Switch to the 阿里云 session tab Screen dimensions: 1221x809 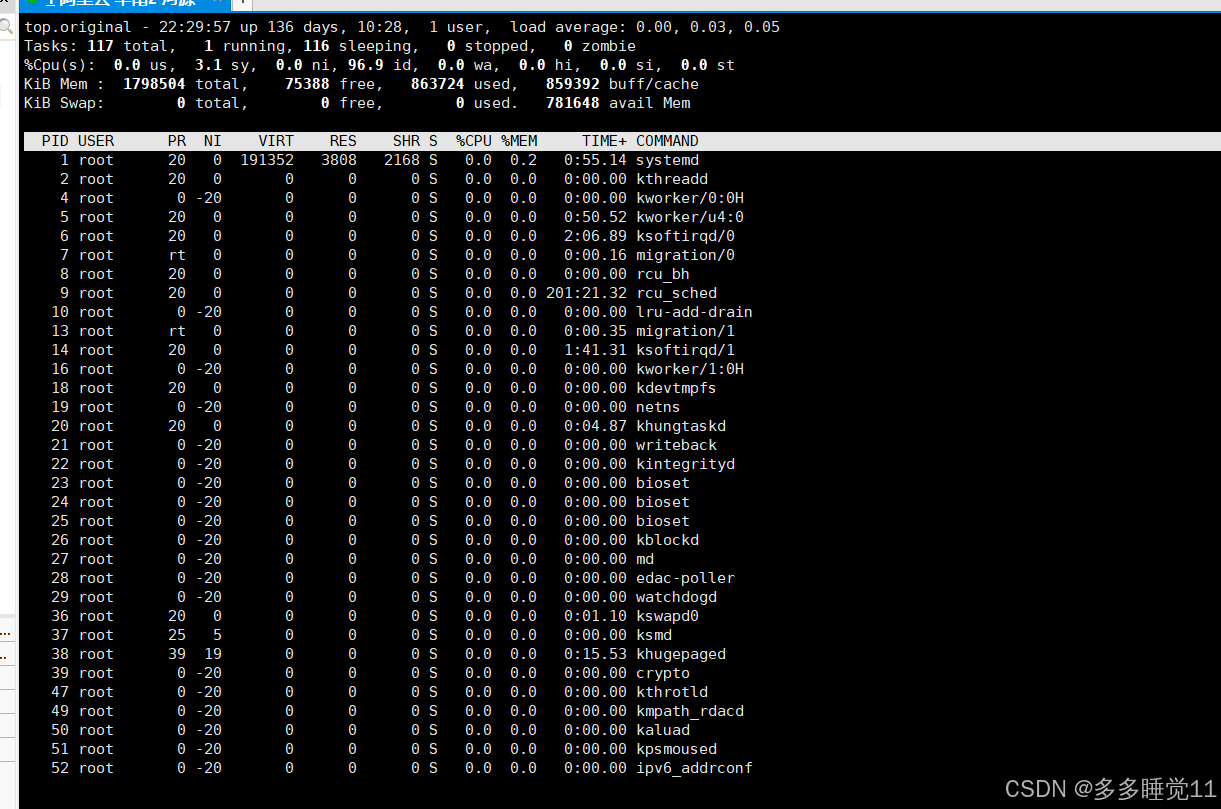pyautogui.click(x=125, y=4)
